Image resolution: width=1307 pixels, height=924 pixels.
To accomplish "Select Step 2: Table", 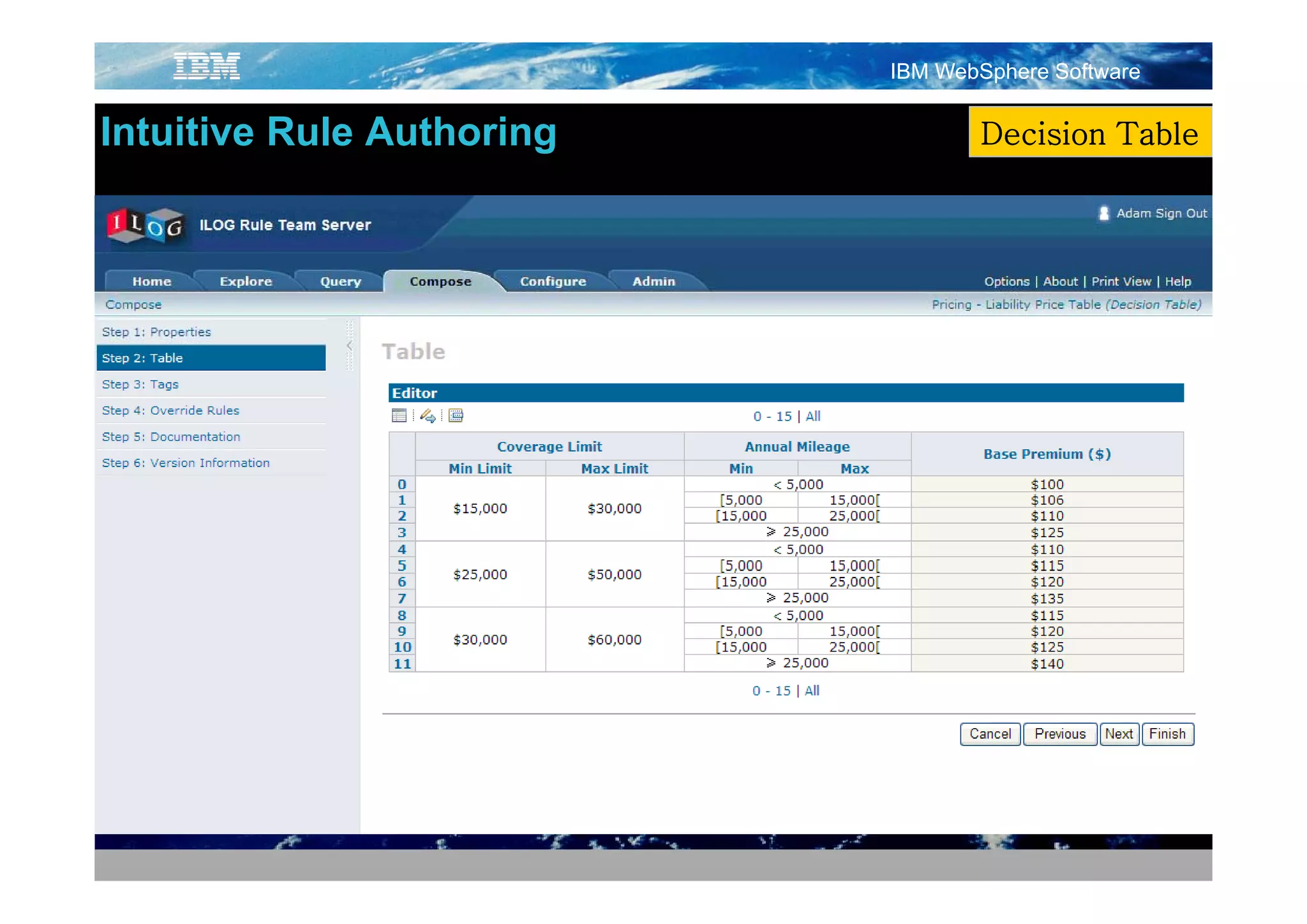I will tap(211, 358).
